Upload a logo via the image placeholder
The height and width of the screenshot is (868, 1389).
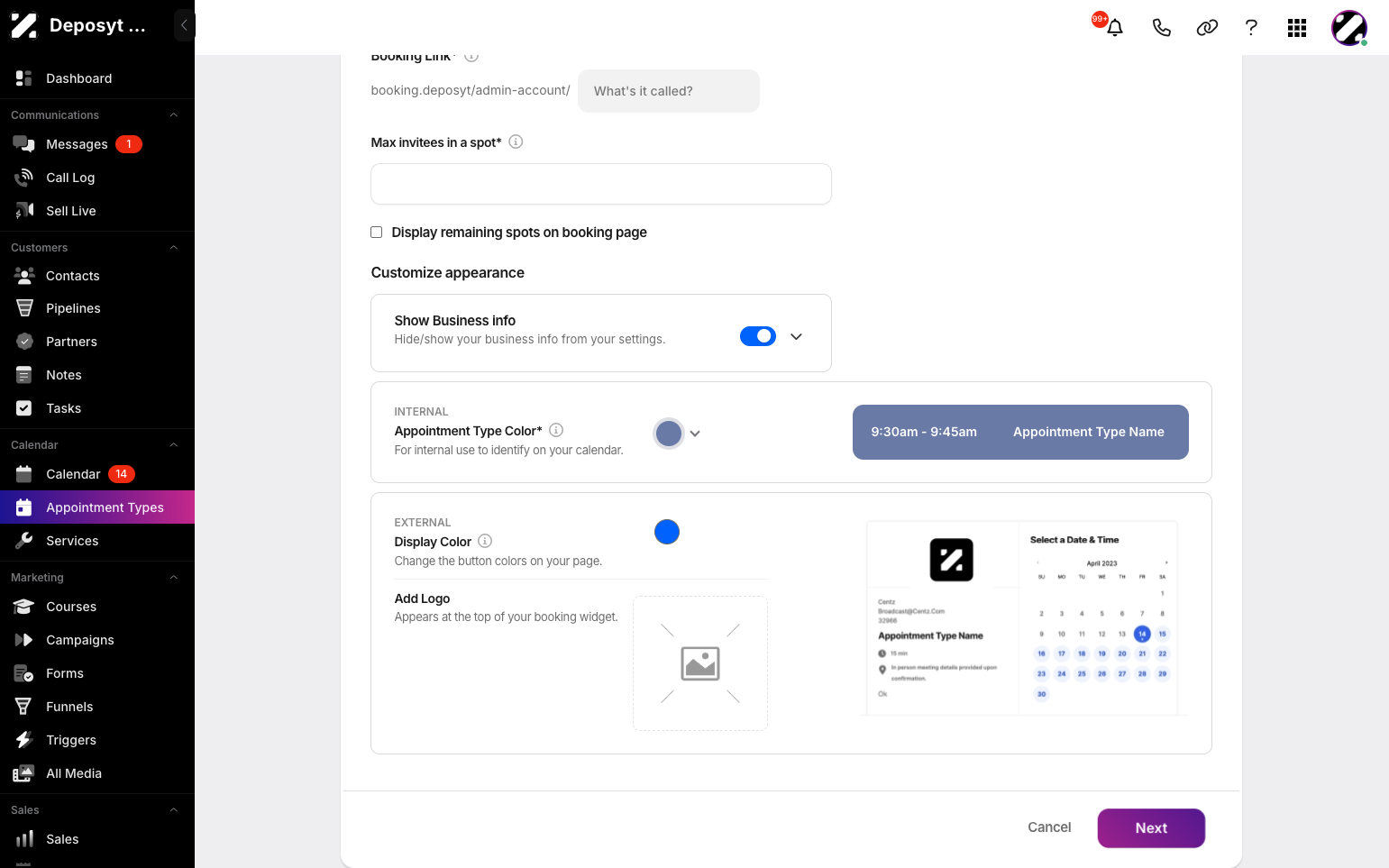tap(700, 663)
